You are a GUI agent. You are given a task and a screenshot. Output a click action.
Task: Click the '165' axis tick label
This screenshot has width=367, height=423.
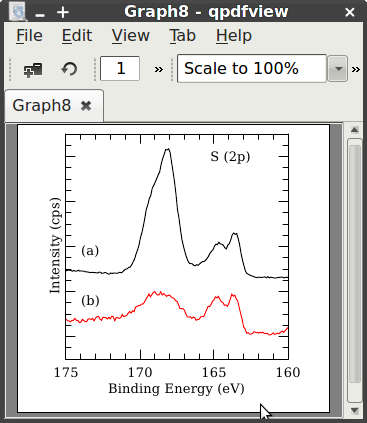tap(214, 372)
